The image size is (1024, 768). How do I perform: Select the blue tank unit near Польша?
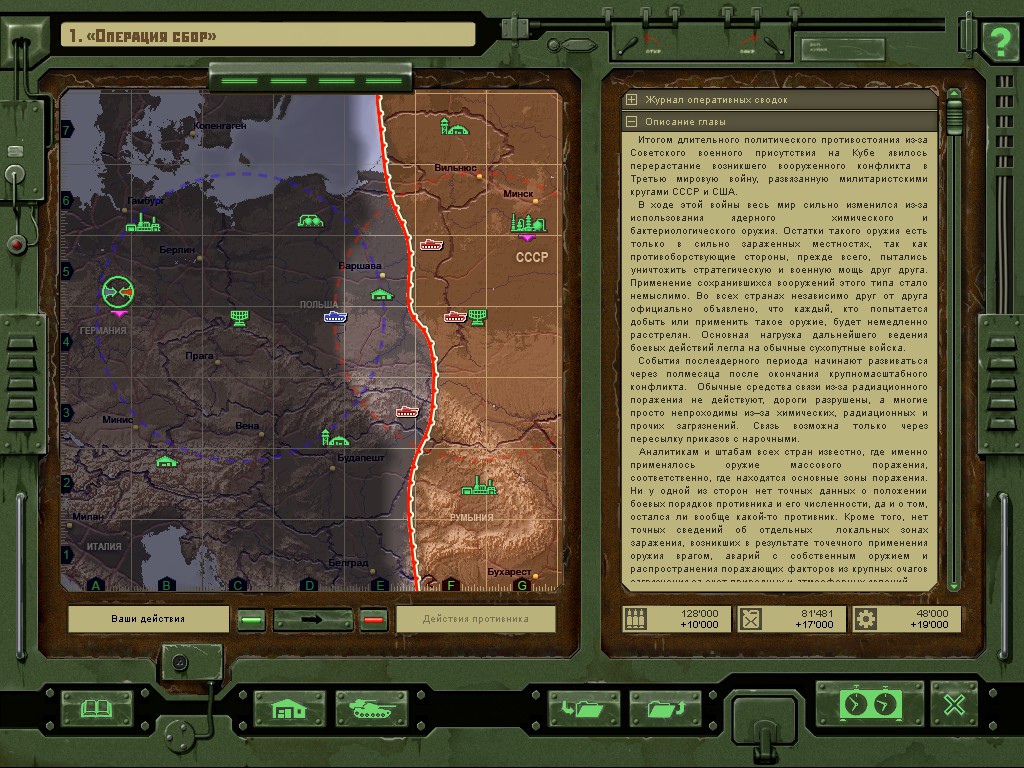[x=334, y=317]
